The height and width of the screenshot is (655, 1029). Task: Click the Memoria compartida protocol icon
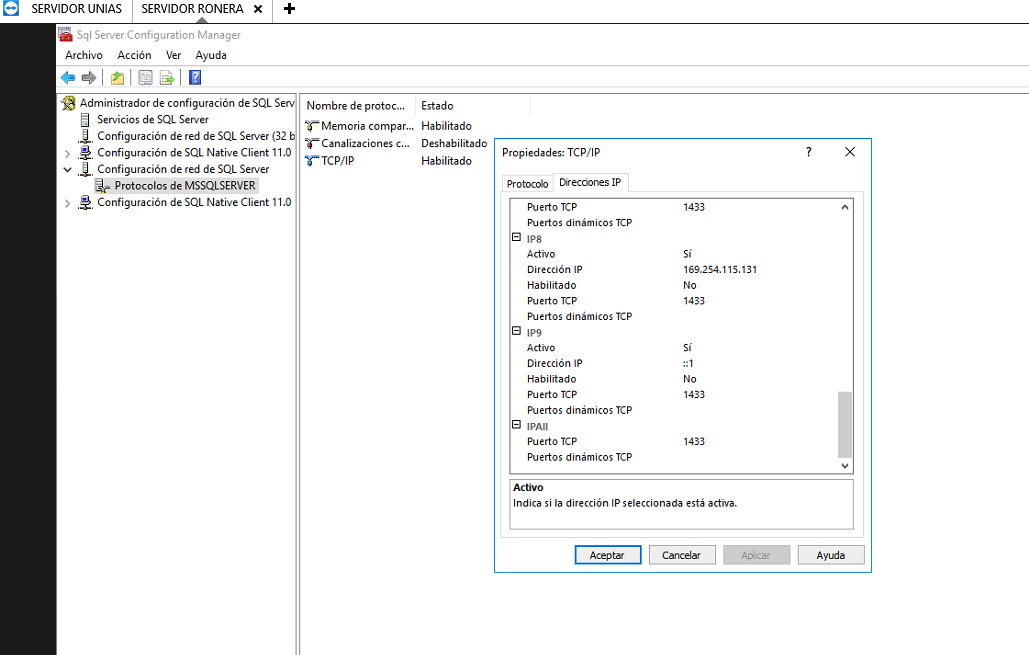coord(312,125)
